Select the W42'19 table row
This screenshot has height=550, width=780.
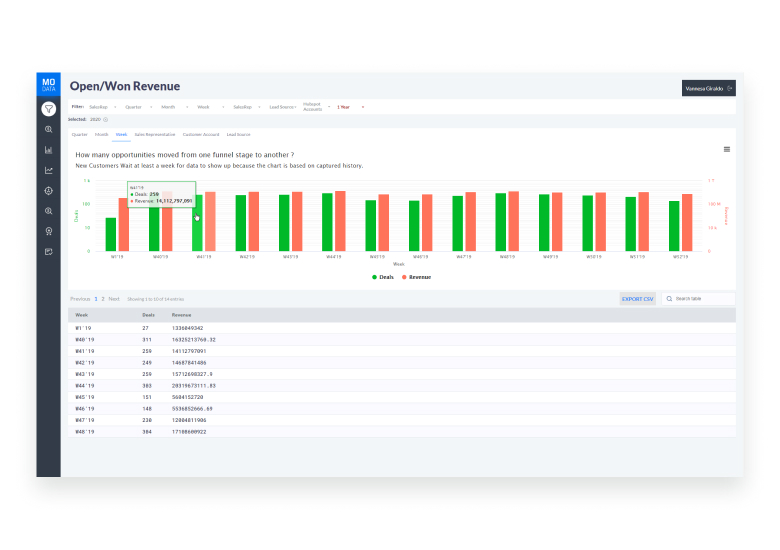pos(401,363)
